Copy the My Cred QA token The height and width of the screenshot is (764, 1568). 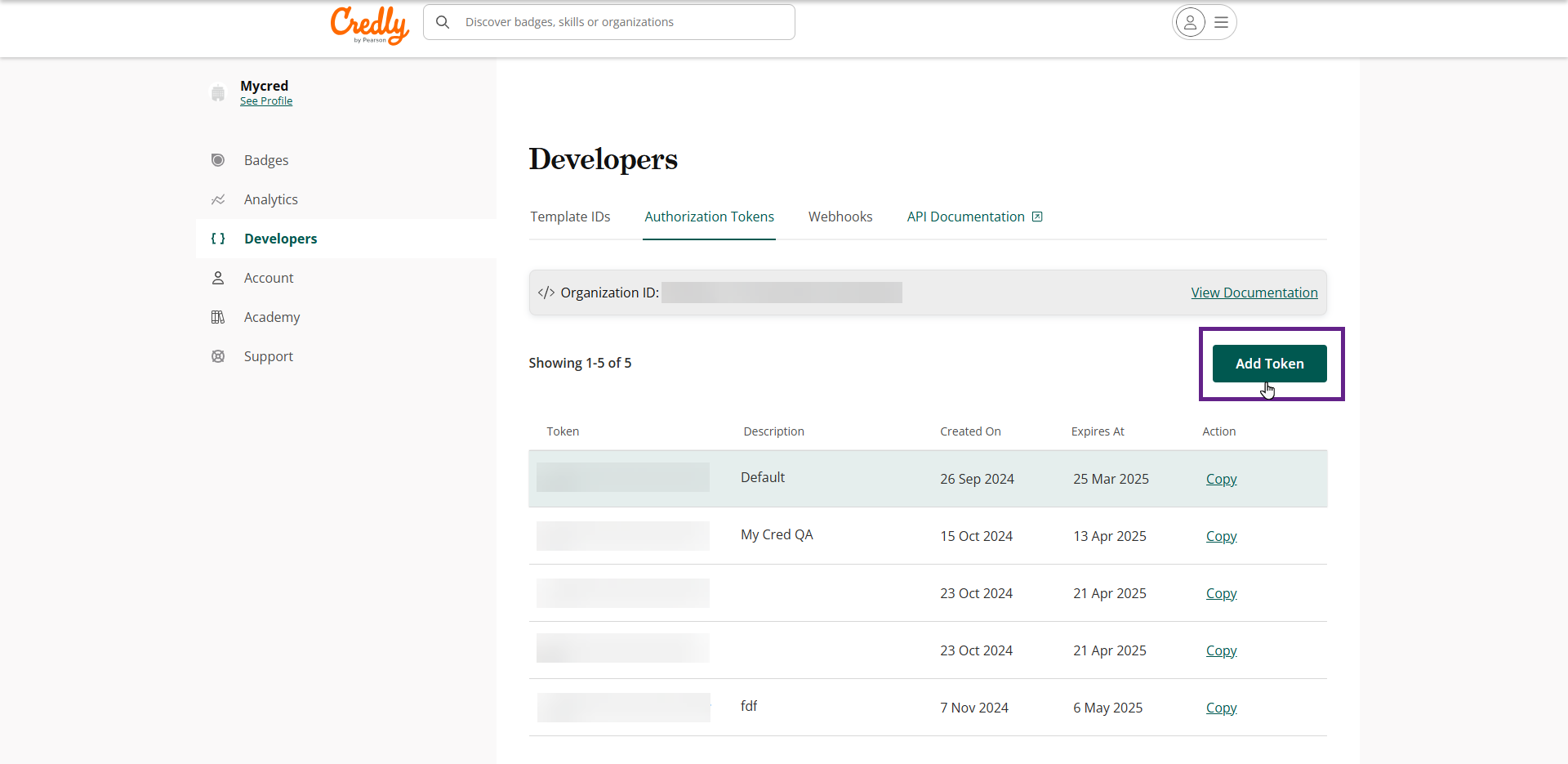(1221, 536)
